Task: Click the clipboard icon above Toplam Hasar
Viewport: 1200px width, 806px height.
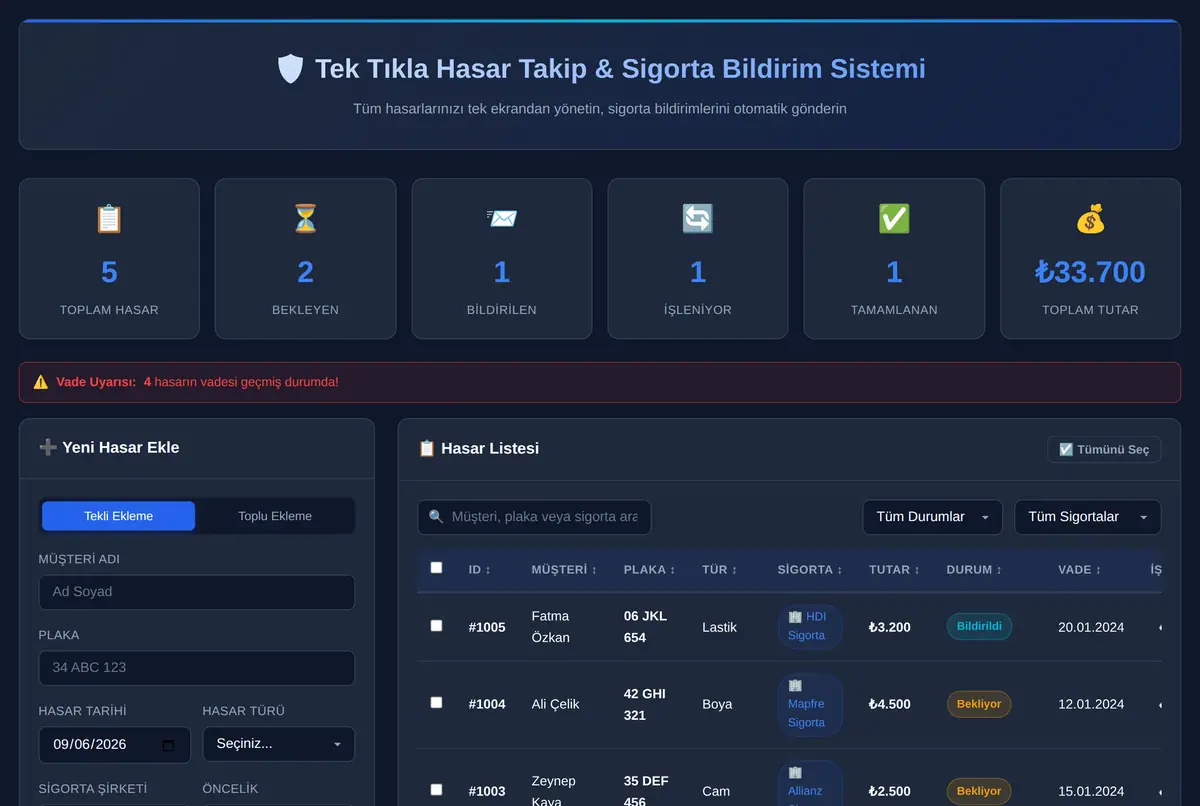Action: (109, 219)
